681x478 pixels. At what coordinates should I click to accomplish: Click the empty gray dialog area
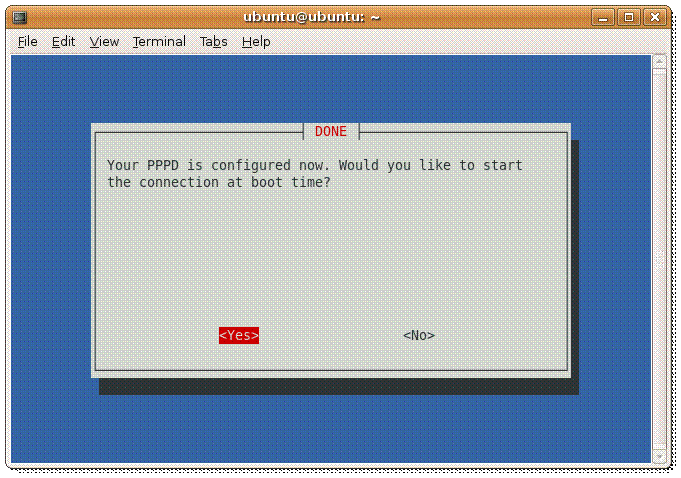tap(331, 256)
